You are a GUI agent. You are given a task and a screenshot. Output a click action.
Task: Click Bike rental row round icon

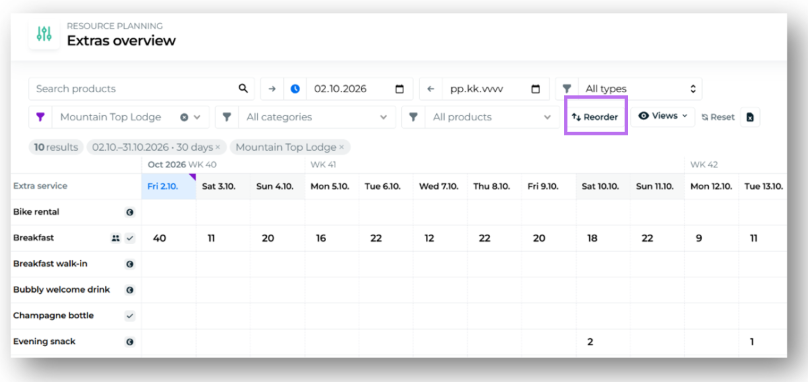coord(130,212)
